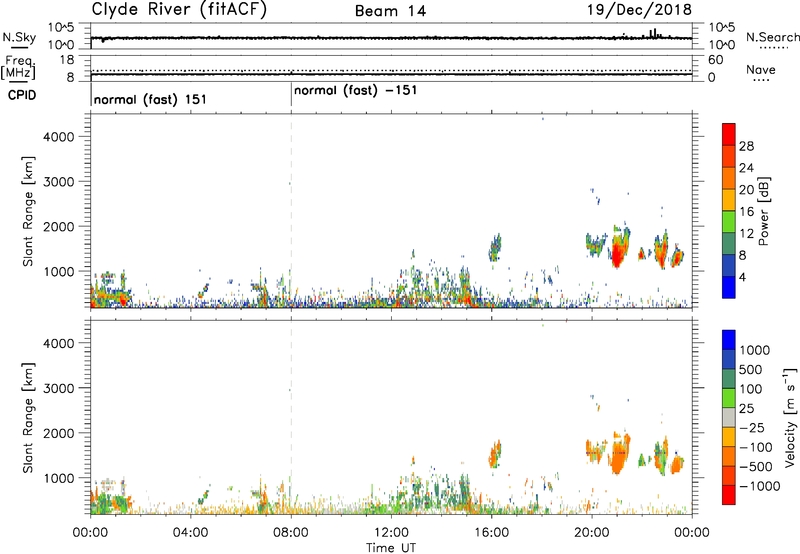Click the 'Power [dB]' colorbar label

click(x=763, y=211)
